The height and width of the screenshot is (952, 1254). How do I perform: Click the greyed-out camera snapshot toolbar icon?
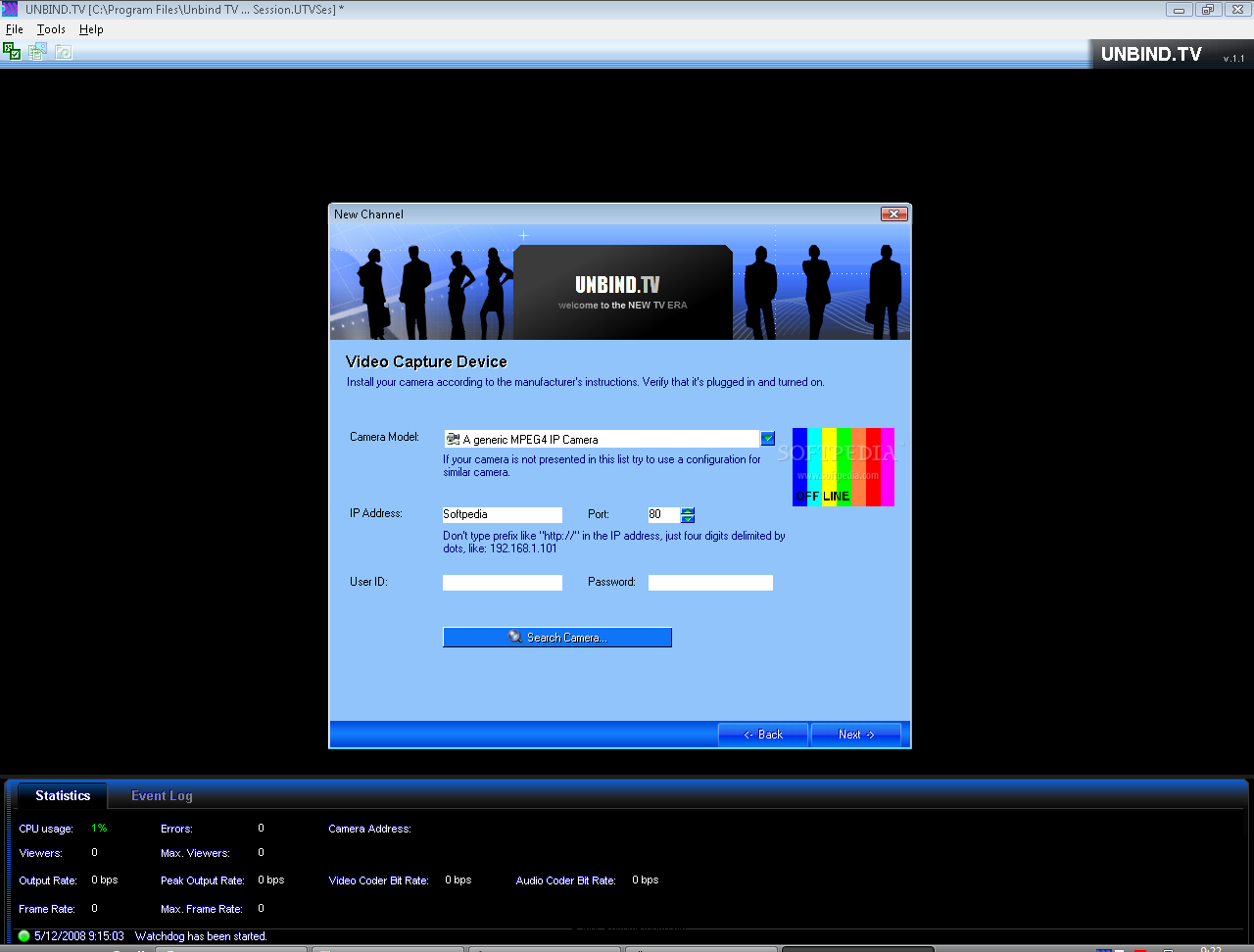pyautogui.click(x=64, y=51)
